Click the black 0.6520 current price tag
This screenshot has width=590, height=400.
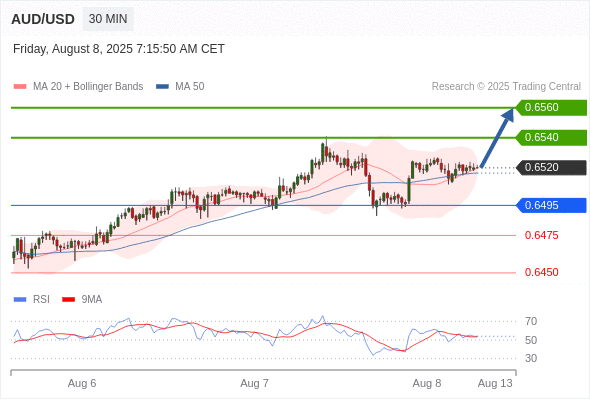[551, 167]
